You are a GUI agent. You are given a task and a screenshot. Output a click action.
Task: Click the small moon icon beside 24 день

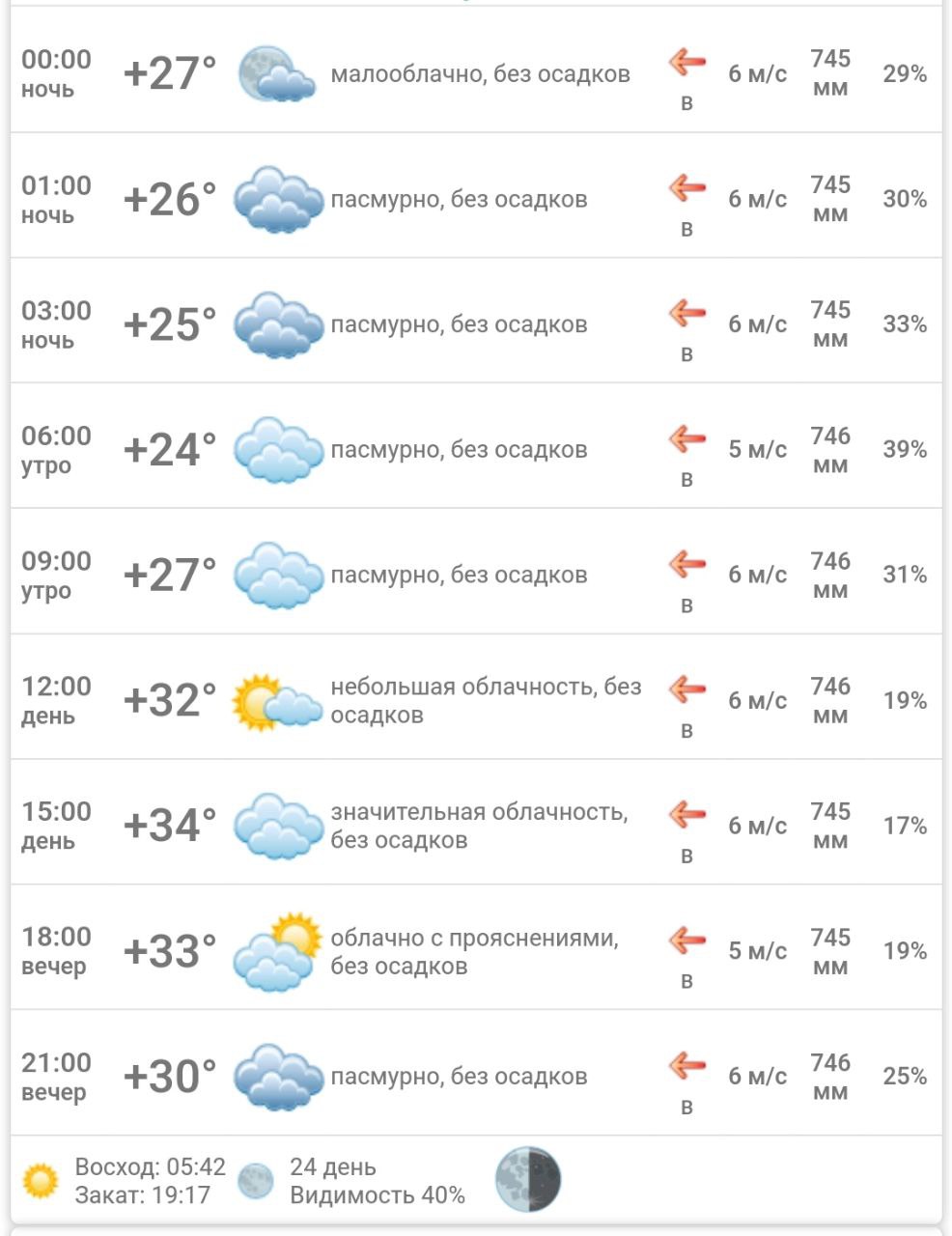tap(256, 1181)
